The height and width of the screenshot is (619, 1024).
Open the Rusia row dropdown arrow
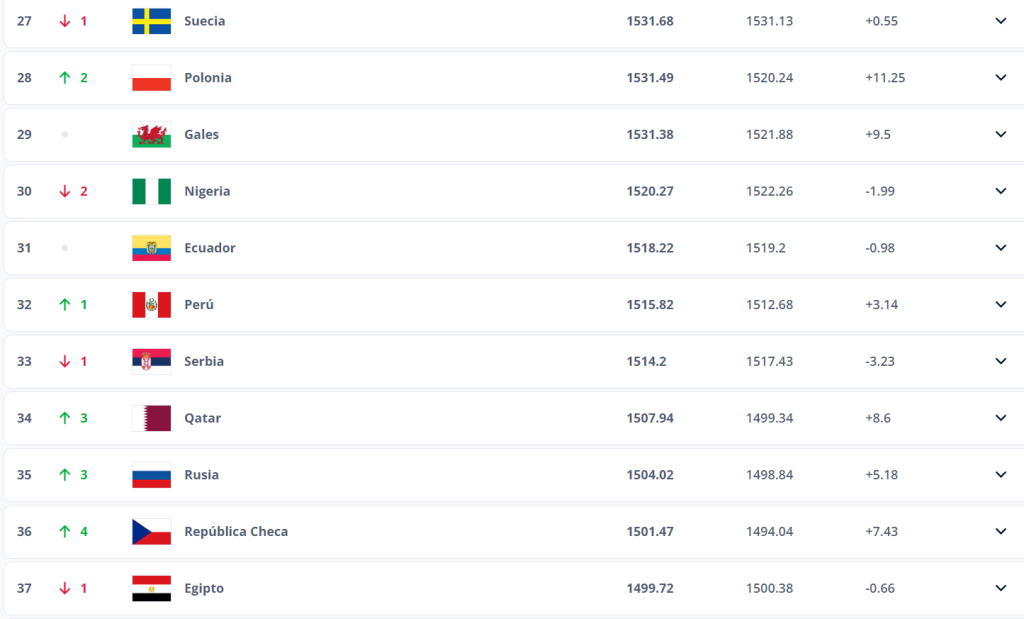click(x=1000, y=475)
